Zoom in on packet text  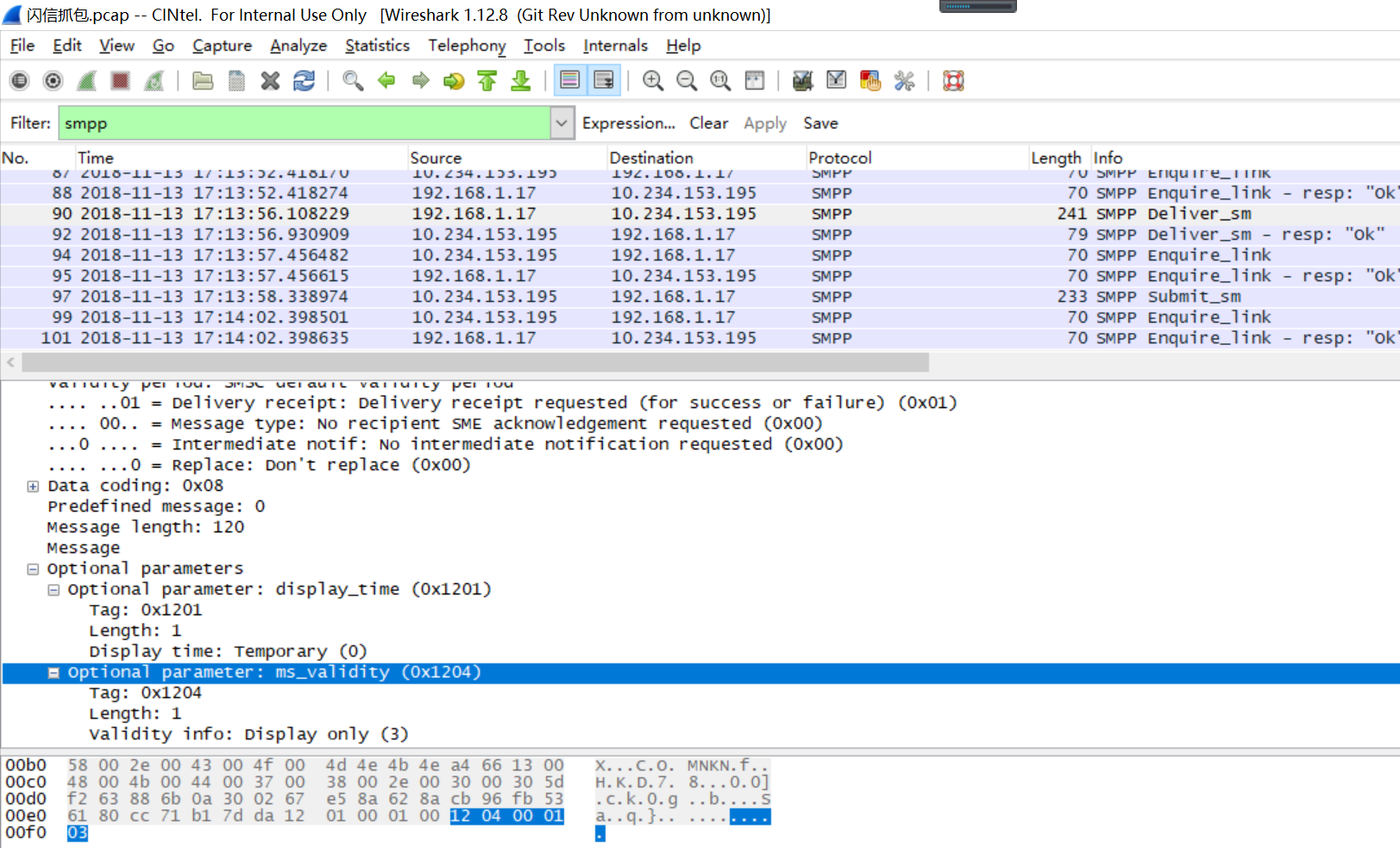653,81
